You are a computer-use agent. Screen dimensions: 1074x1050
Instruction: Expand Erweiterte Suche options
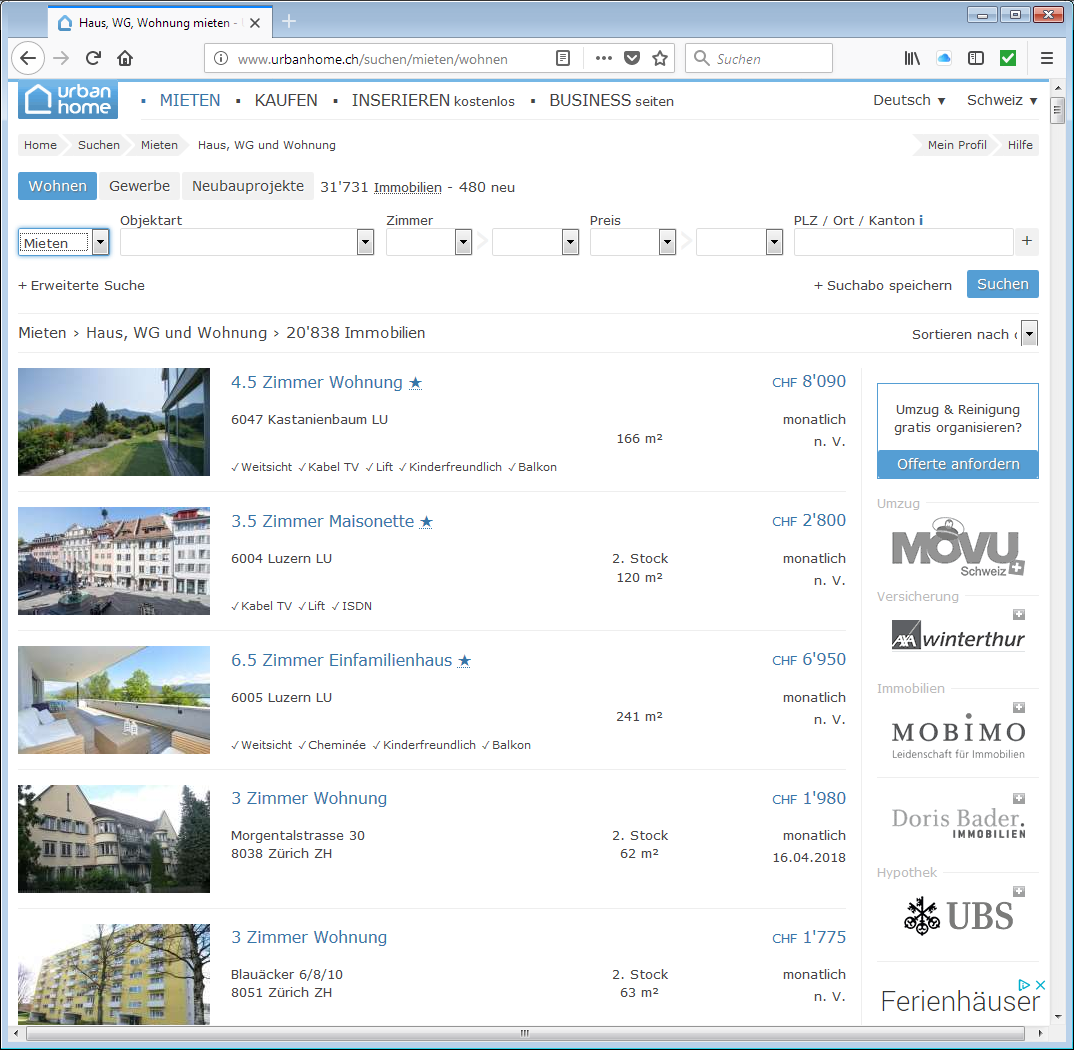(81, 285)
